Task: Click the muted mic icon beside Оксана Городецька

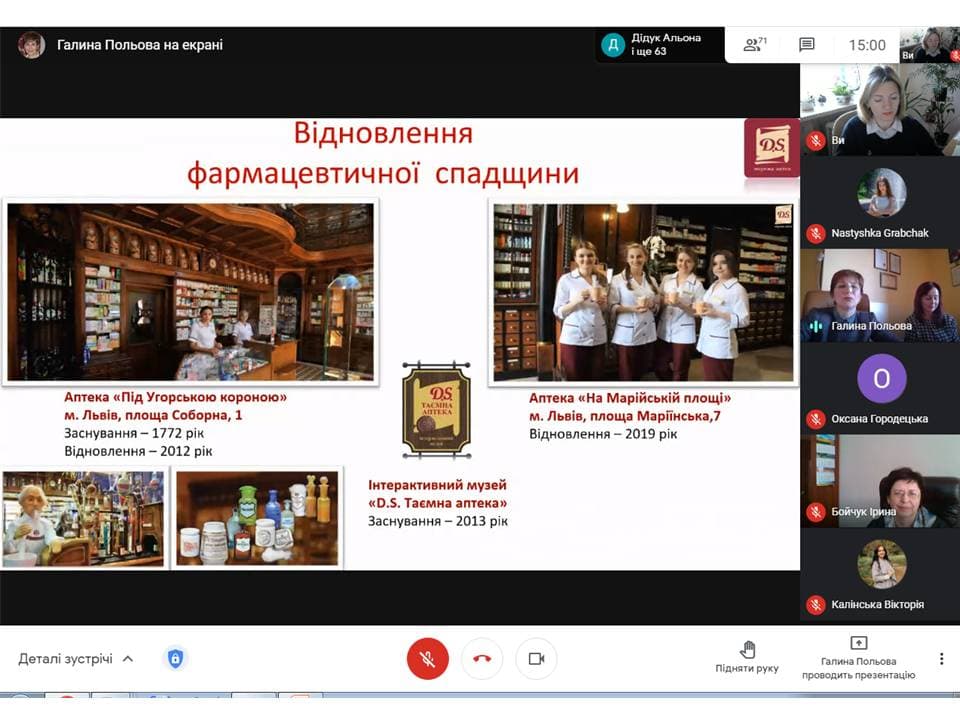Action: (816, 419)
